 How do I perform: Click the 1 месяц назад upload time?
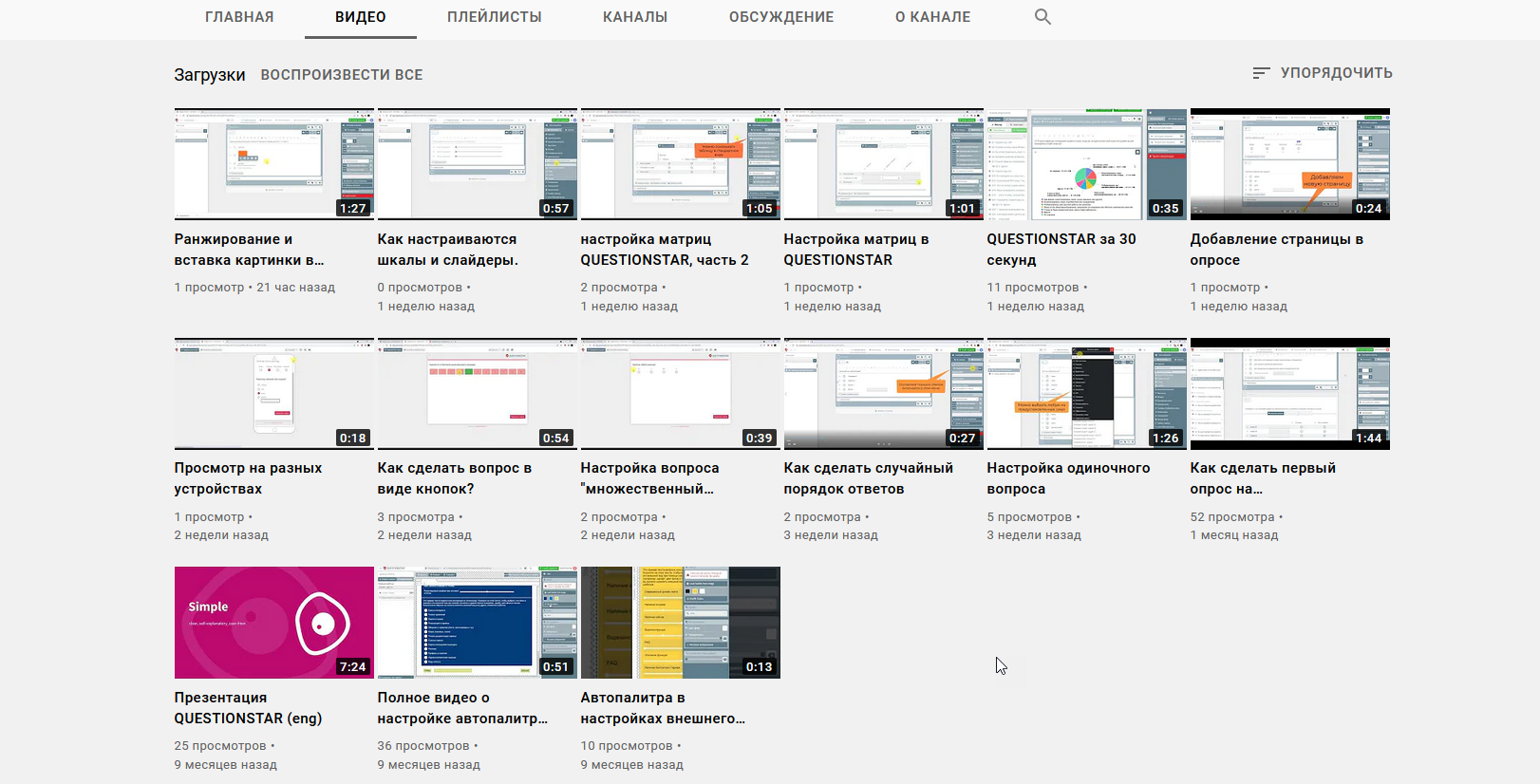pos(1234,535)
